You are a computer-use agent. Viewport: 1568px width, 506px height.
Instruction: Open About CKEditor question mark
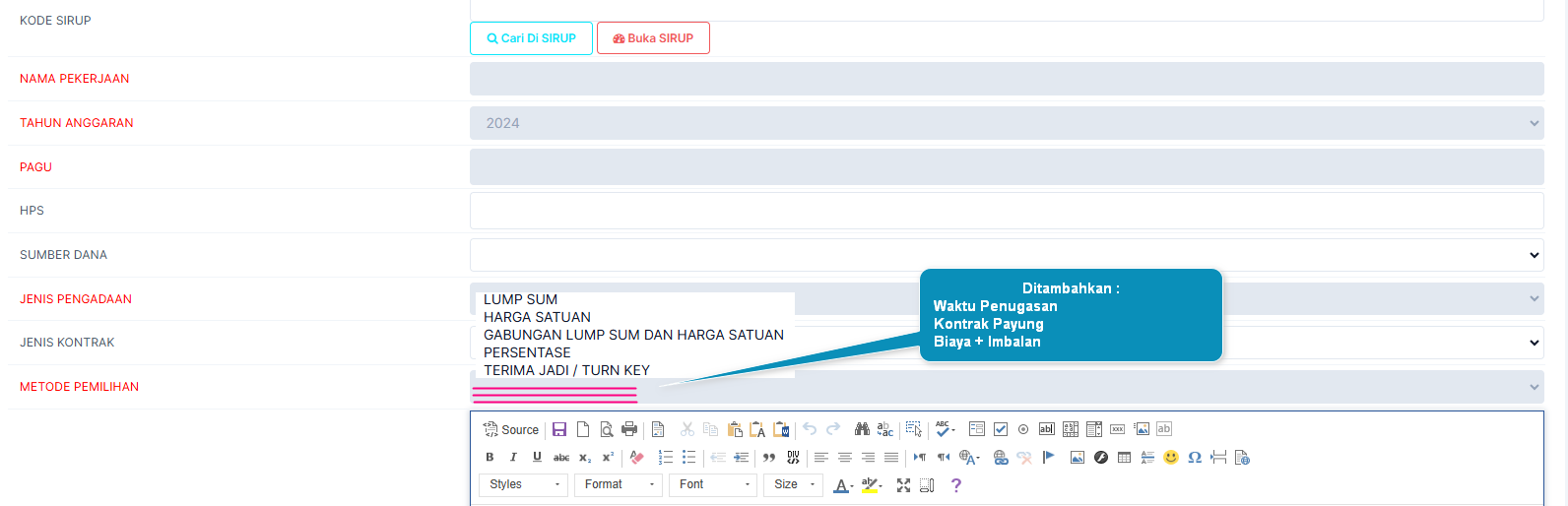point(955,484)
